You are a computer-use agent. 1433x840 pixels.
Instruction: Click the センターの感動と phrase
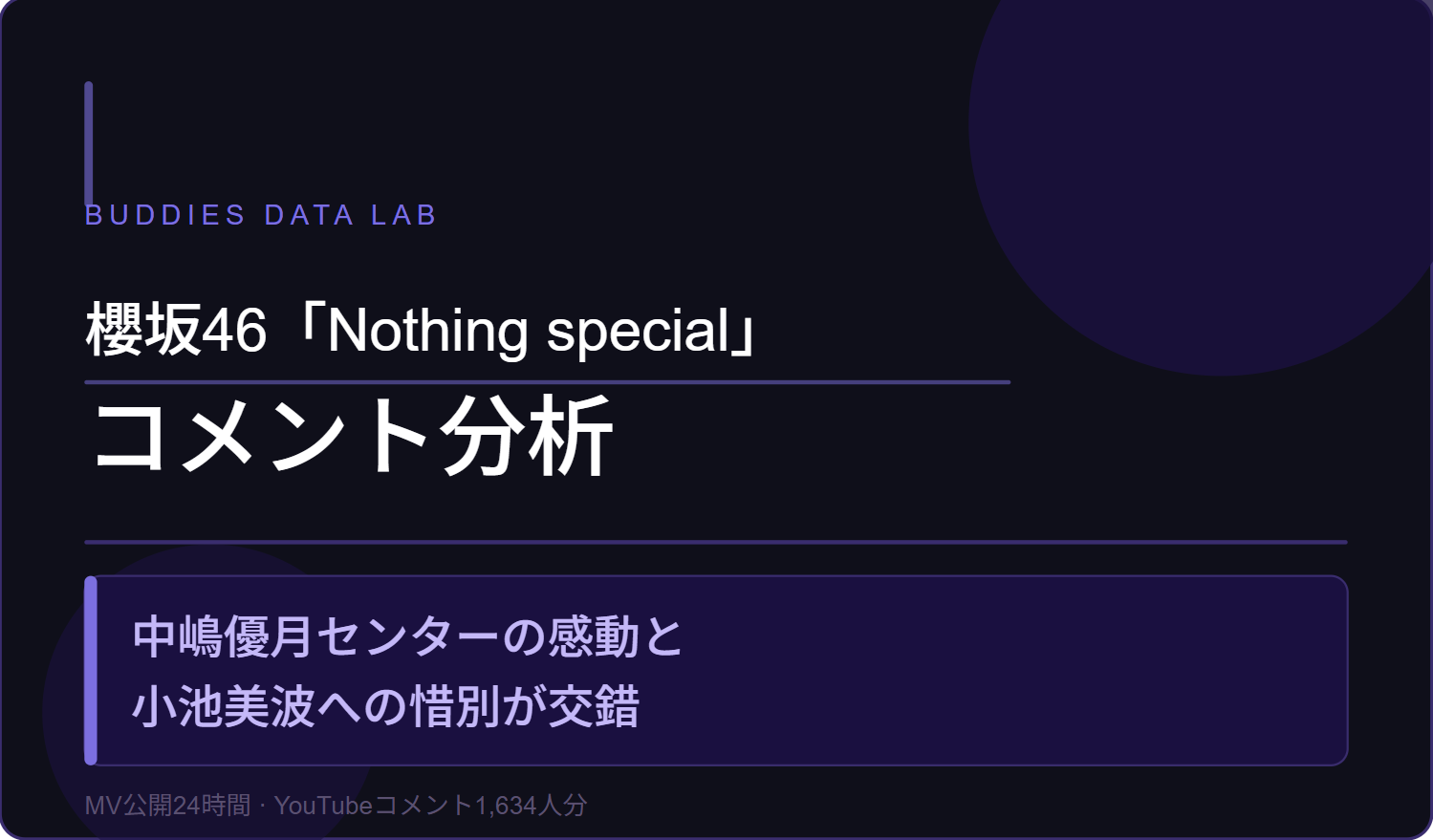499,636
